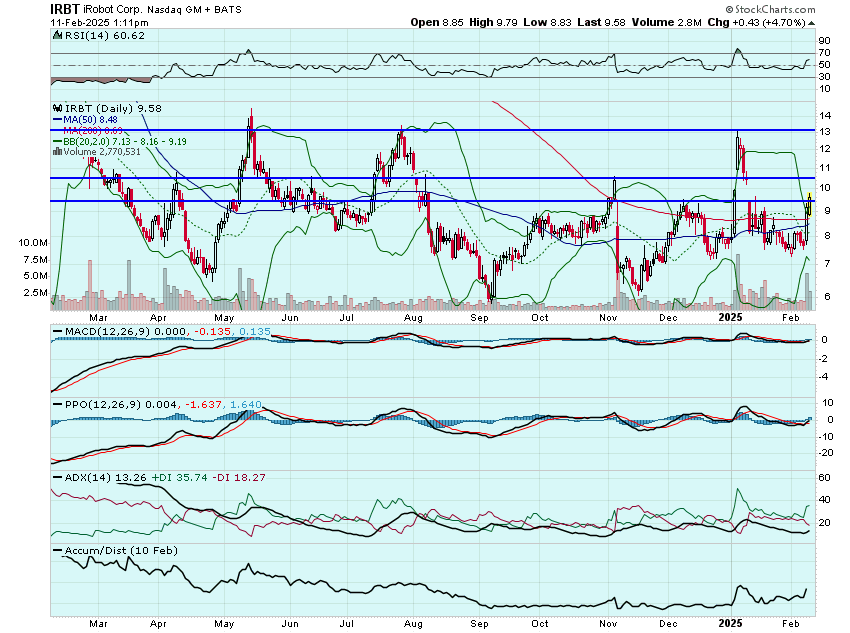Viewport: 850px width, 633px height.
Task: Select the IRBT (Daily) 9.58 legend
Action: click(113, 108)
